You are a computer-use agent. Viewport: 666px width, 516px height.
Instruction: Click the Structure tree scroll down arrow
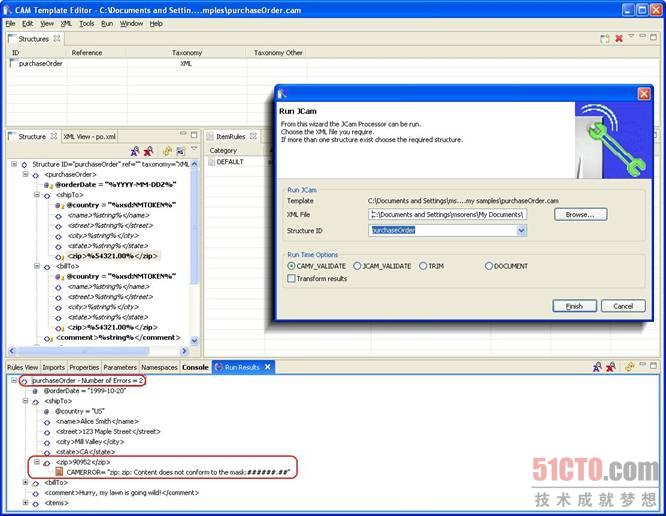pyautogui.click(x=195, y=341)
